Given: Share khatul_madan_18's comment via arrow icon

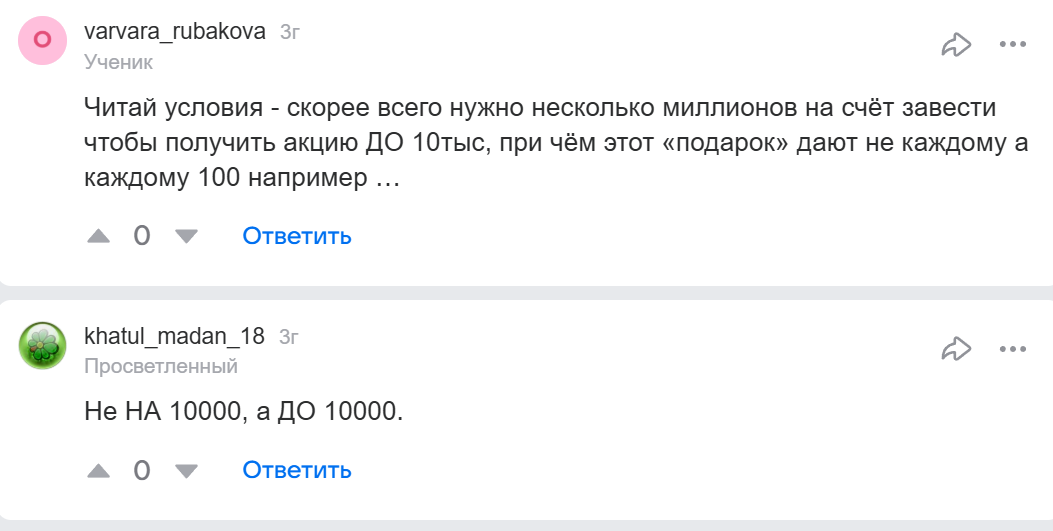Looking at the screenshot, I should [x=957, y=348].
